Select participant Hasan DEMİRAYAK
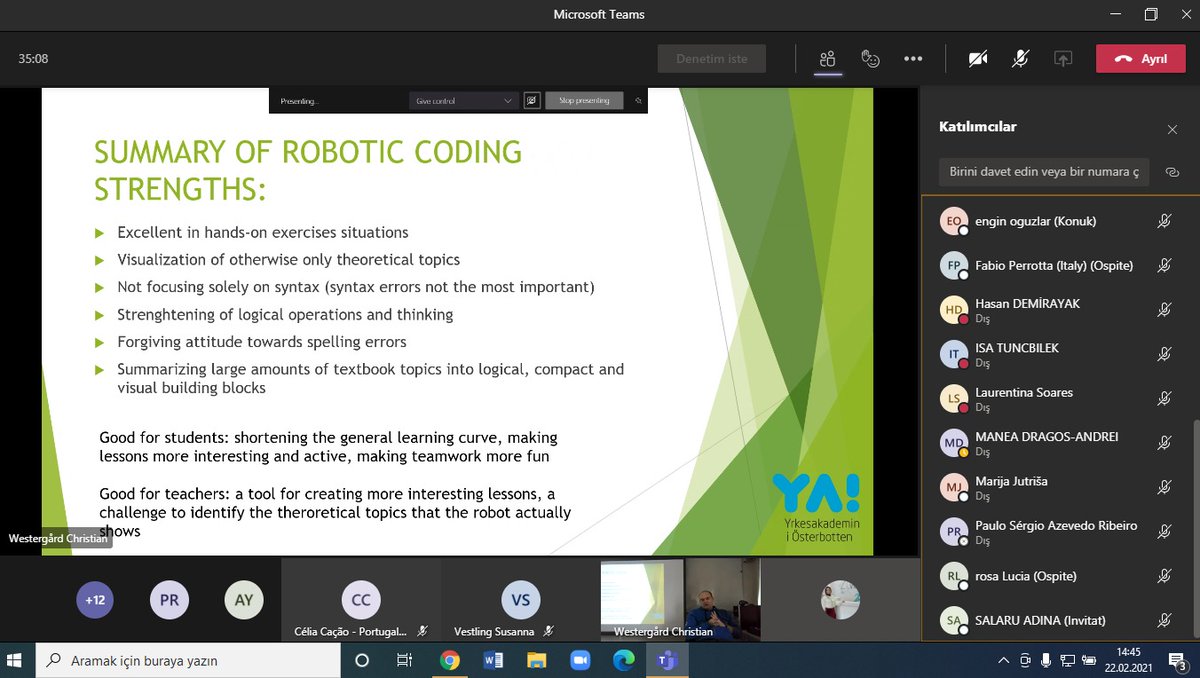Image resolution: width=1200 pixels, height=678 pixels. (1056, 310)
